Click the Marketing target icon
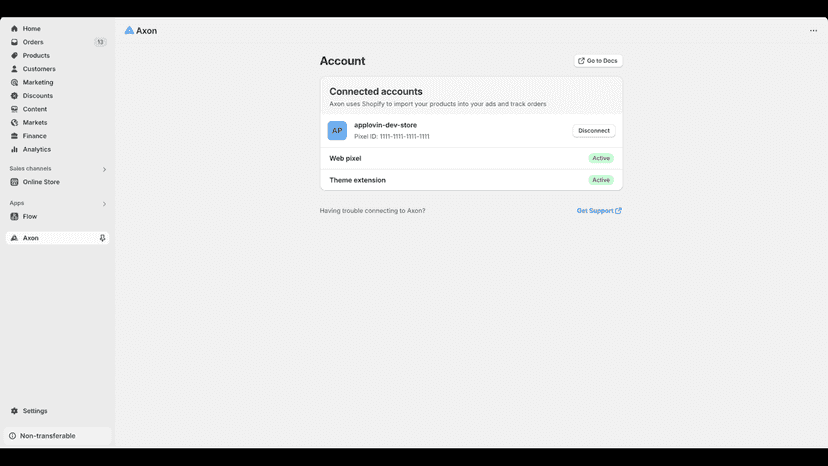 coord(14,82)
